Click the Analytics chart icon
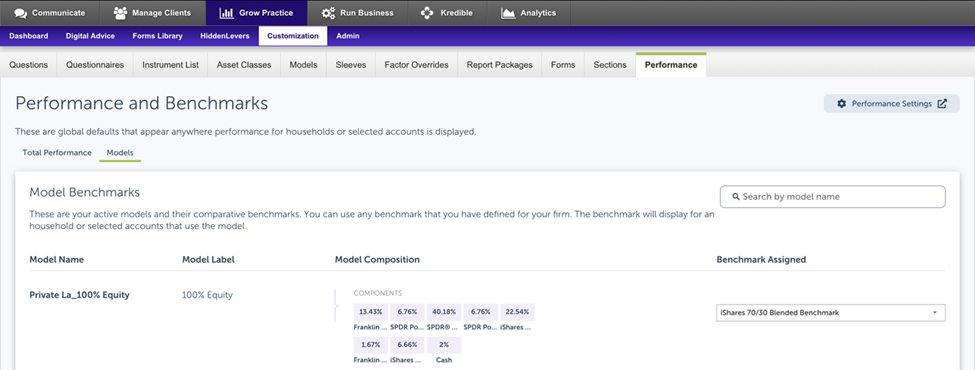975x370 pixels. coord(508,13)
